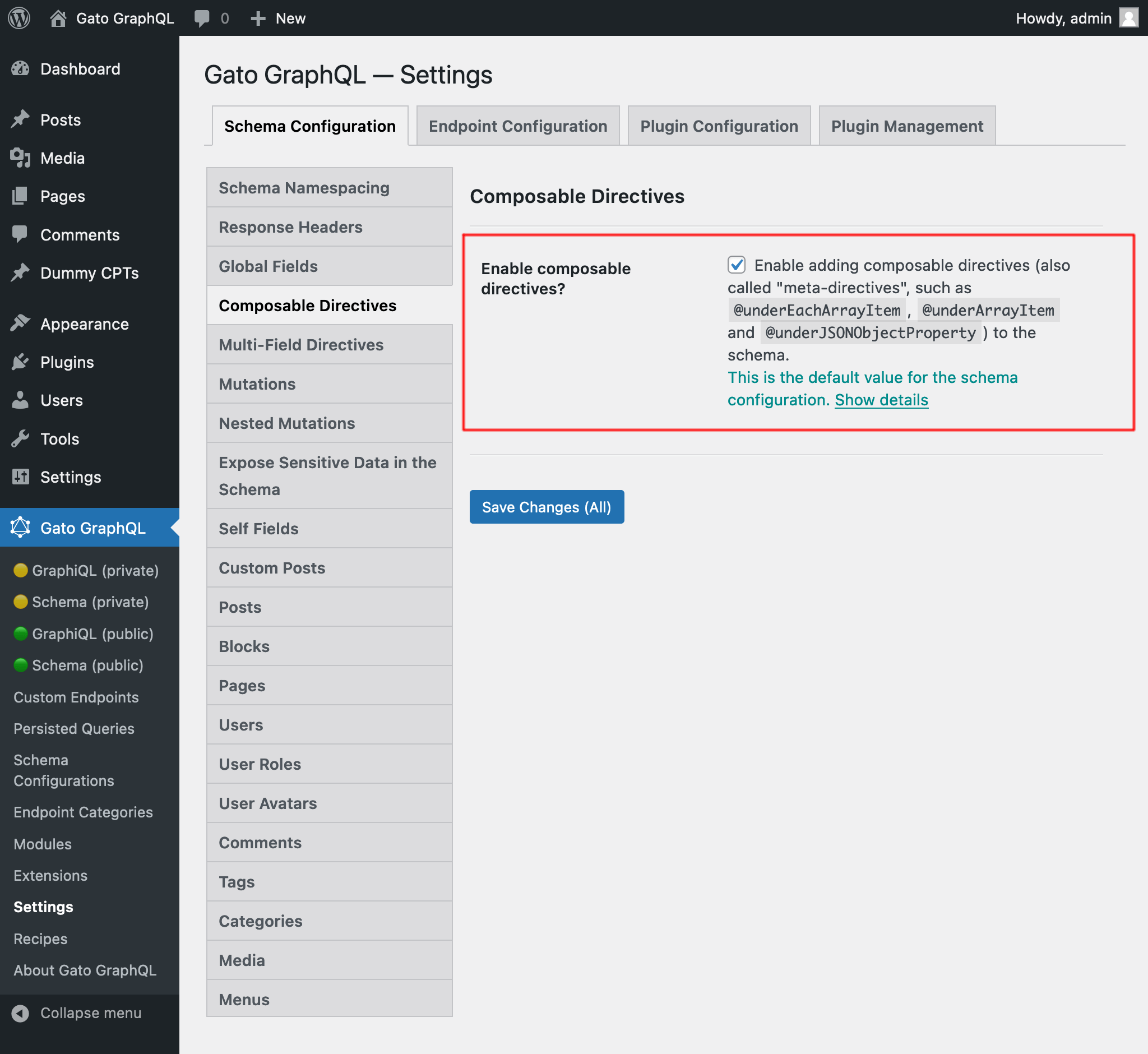Open Schema Namespacing settings section
The image size is (1148, 1054).
330,188
